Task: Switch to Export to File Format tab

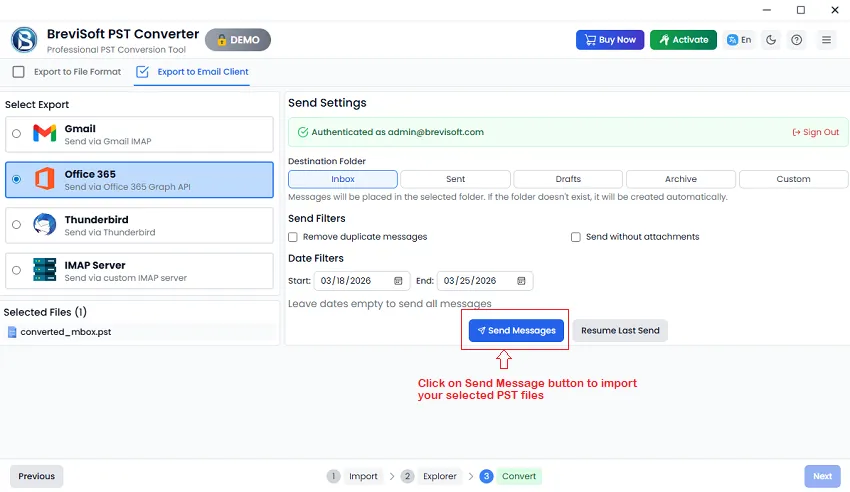Action: click(x=67, y=72)
